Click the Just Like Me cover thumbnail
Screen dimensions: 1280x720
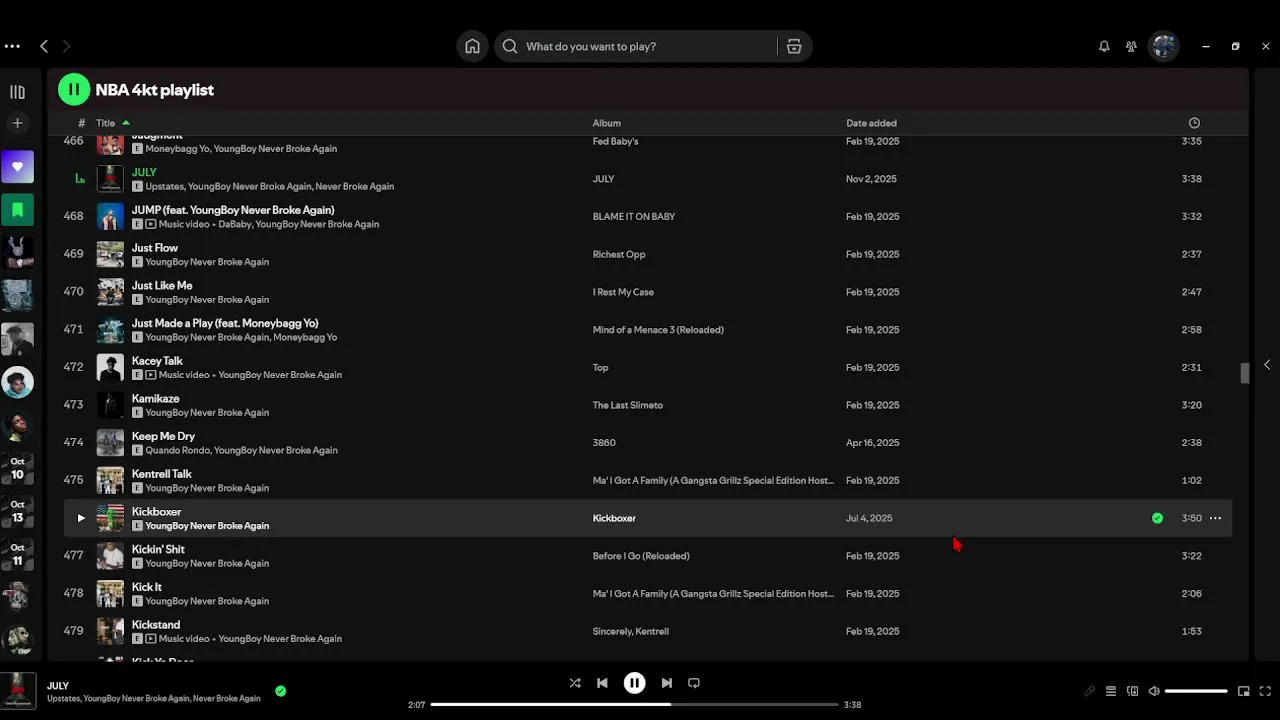(x=110, y=292)
